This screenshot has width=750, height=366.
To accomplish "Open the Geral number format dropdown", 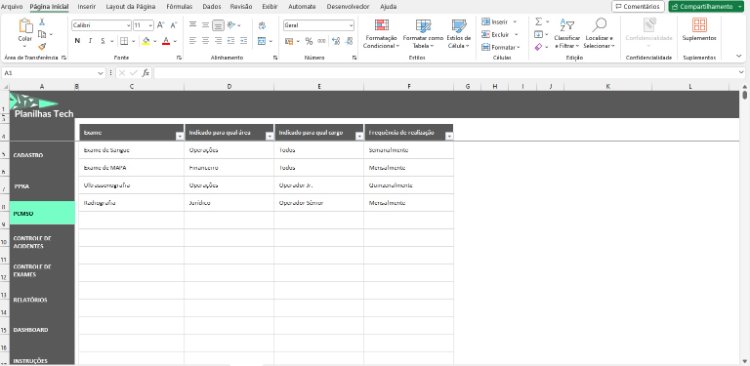I will click(x=351, y=25).
